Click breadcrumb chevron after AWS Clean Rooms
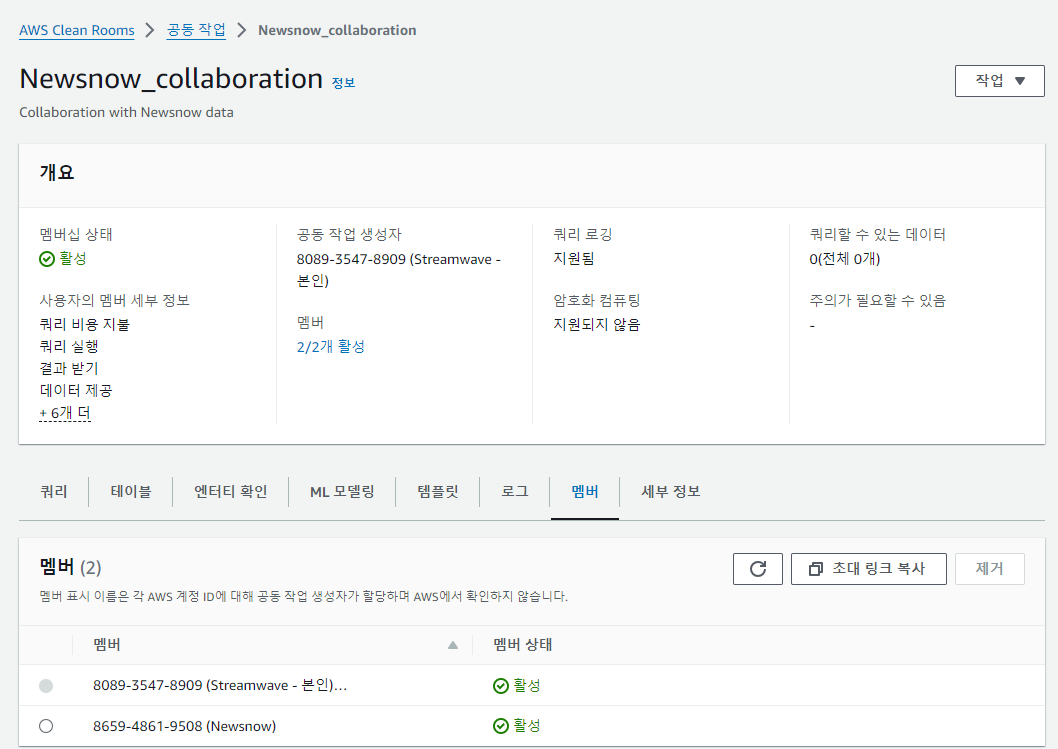1058x749 pixels. [x=150, y=30]
